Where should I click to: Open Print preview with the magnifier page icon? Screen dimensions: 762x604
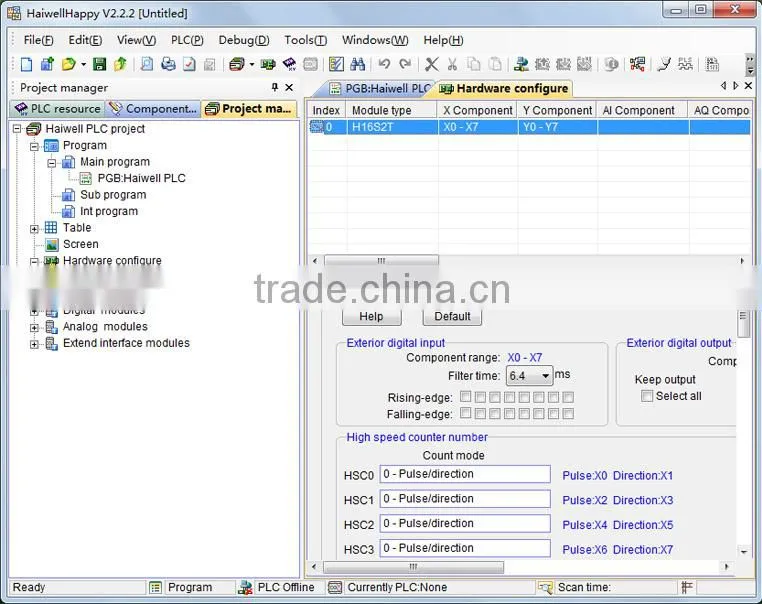[x=146, y=64]
